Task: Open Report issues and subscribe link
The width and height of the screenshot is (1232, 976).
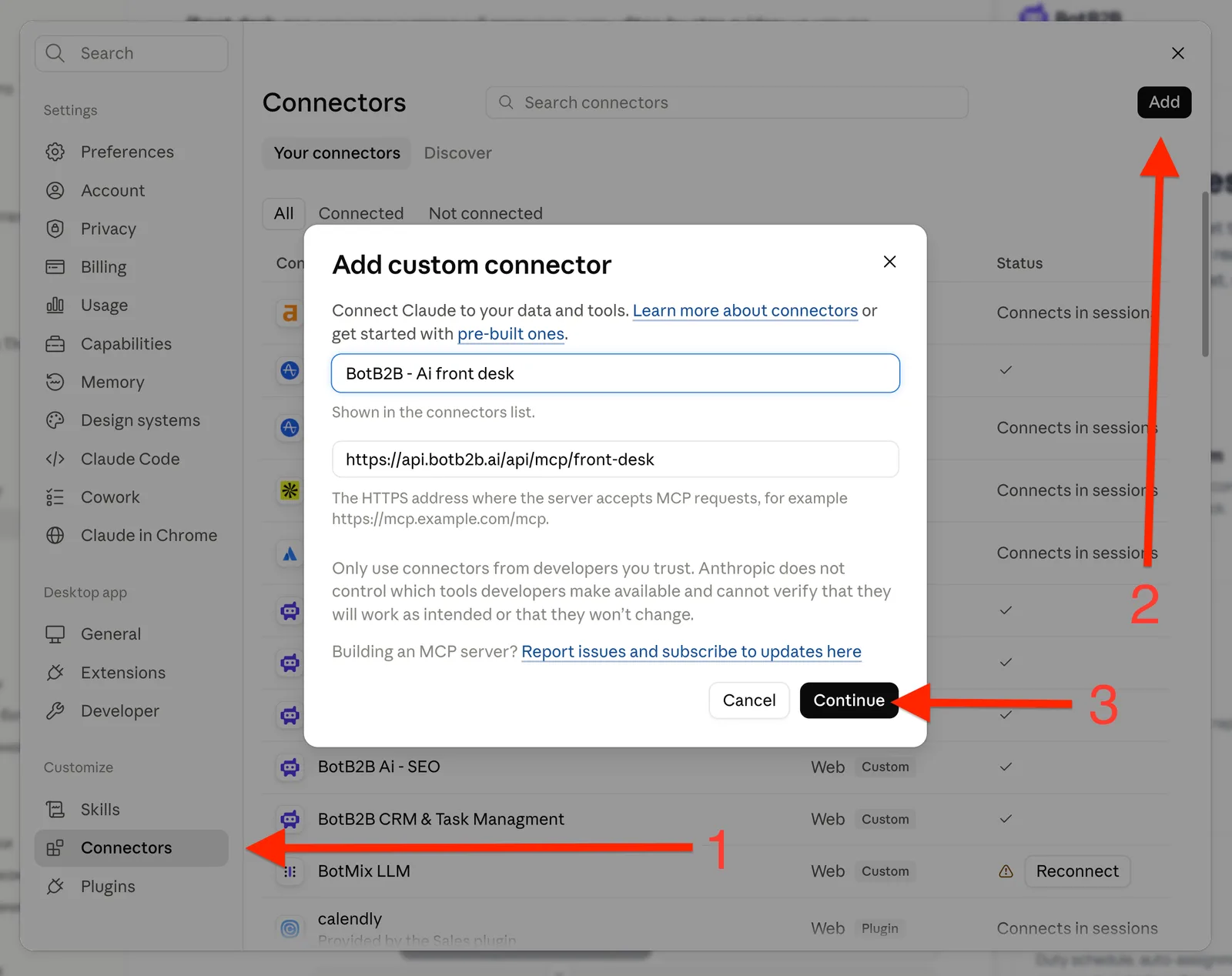Action: tap(691, 652)
